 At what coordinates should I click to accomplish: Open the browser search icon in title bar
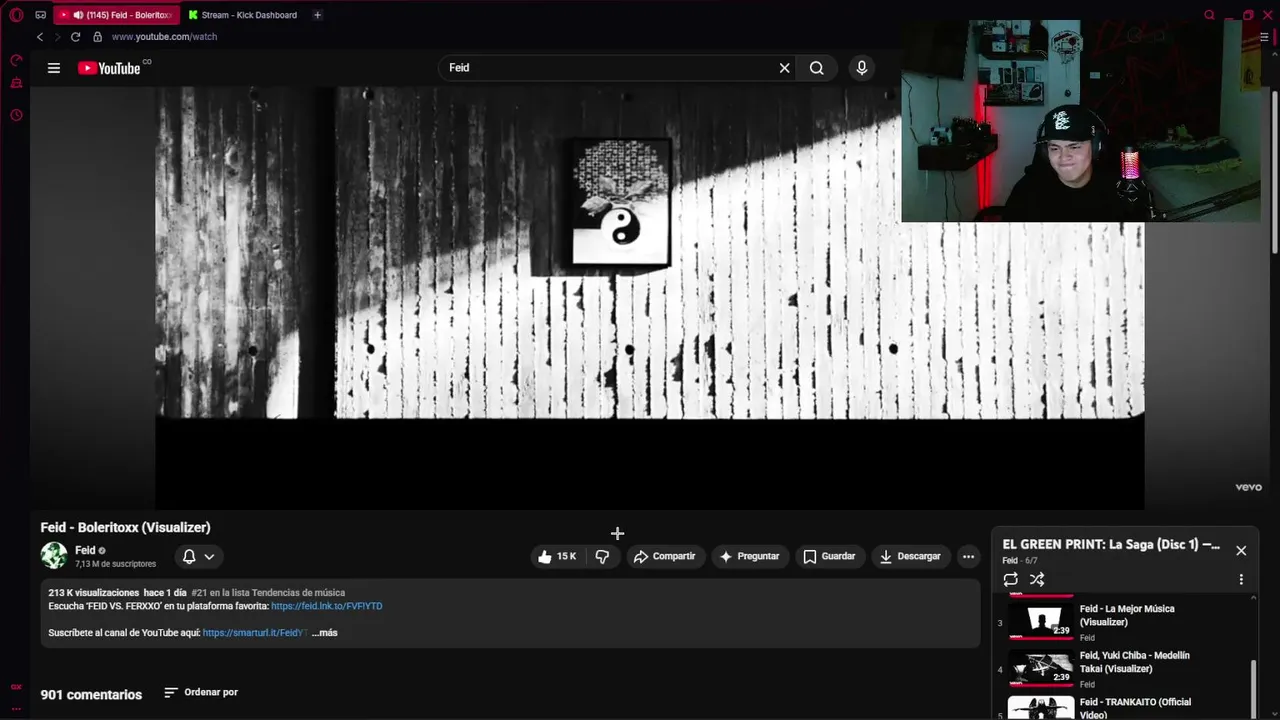1209,15
